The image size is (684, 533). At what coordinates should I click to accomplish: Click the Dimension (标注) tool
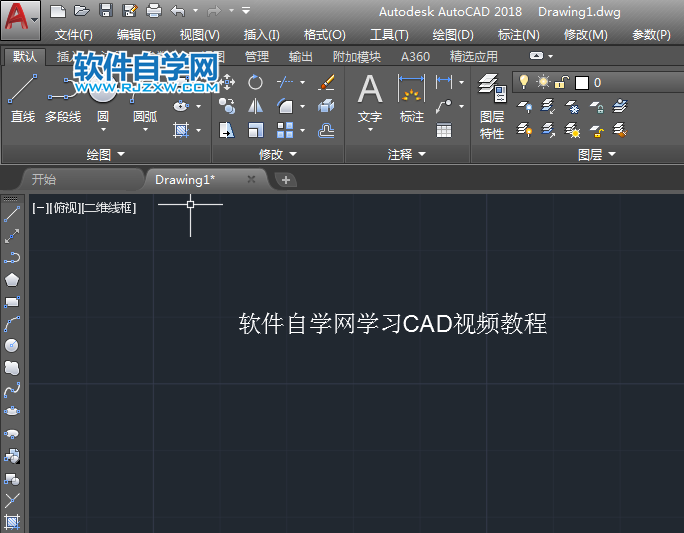[411, 98]
